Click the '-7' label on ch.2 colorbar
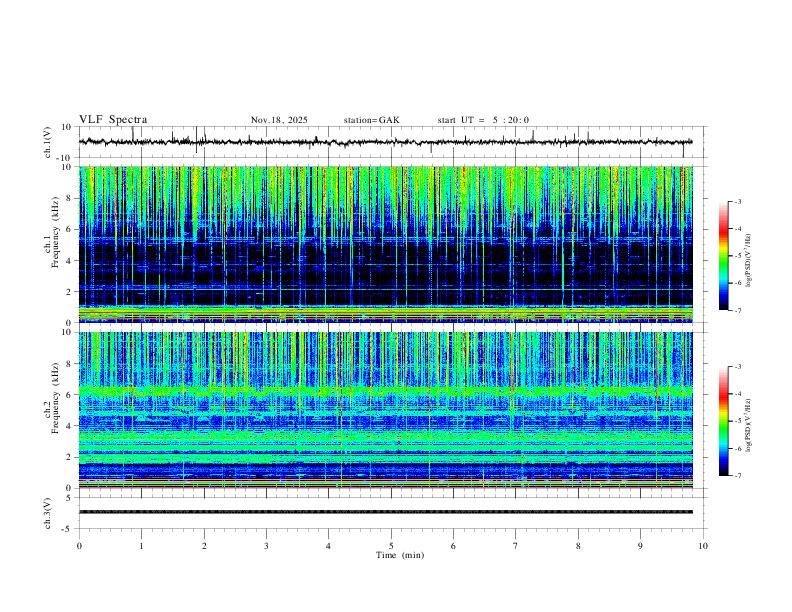Viewport: 792px width, 612px height. (x=737, y=476)
